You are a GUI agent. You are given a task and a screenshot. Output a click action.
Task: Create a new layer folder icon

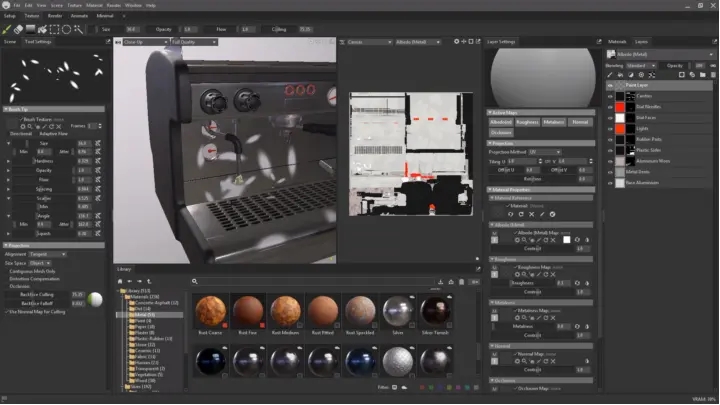(x=703, y=75)
